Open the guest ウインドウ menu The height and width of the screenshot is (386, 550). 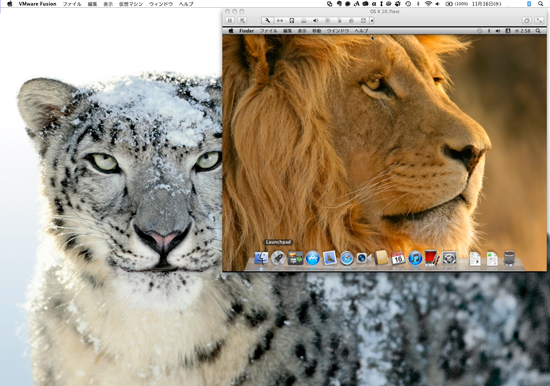coord(338,31)
